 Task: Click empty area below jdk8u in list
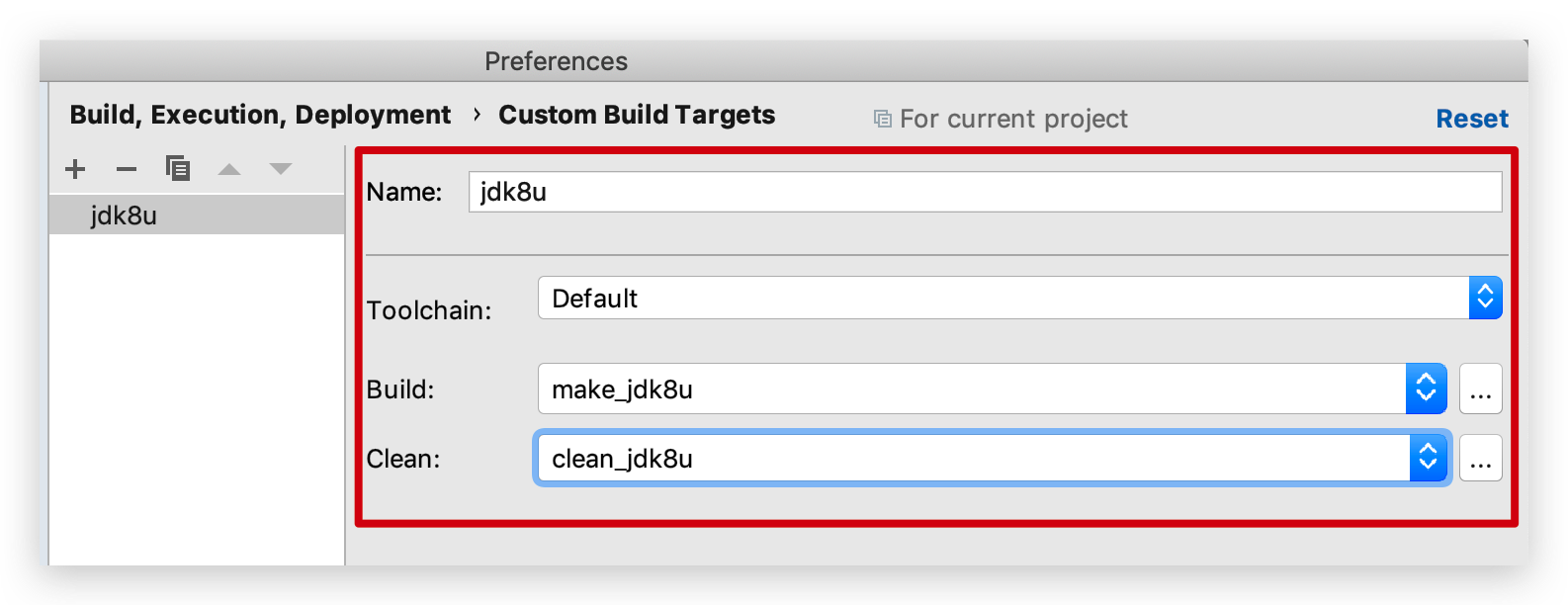click(x=196, y=395)
